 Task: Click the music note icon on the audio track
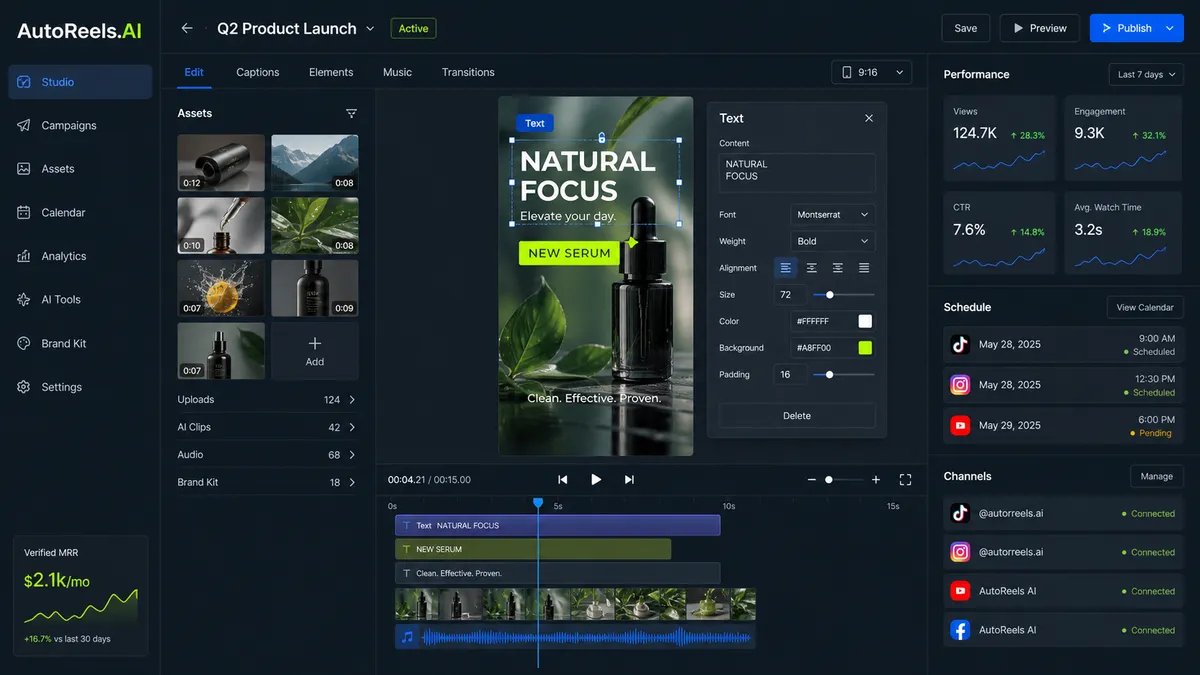click(407, 637)
